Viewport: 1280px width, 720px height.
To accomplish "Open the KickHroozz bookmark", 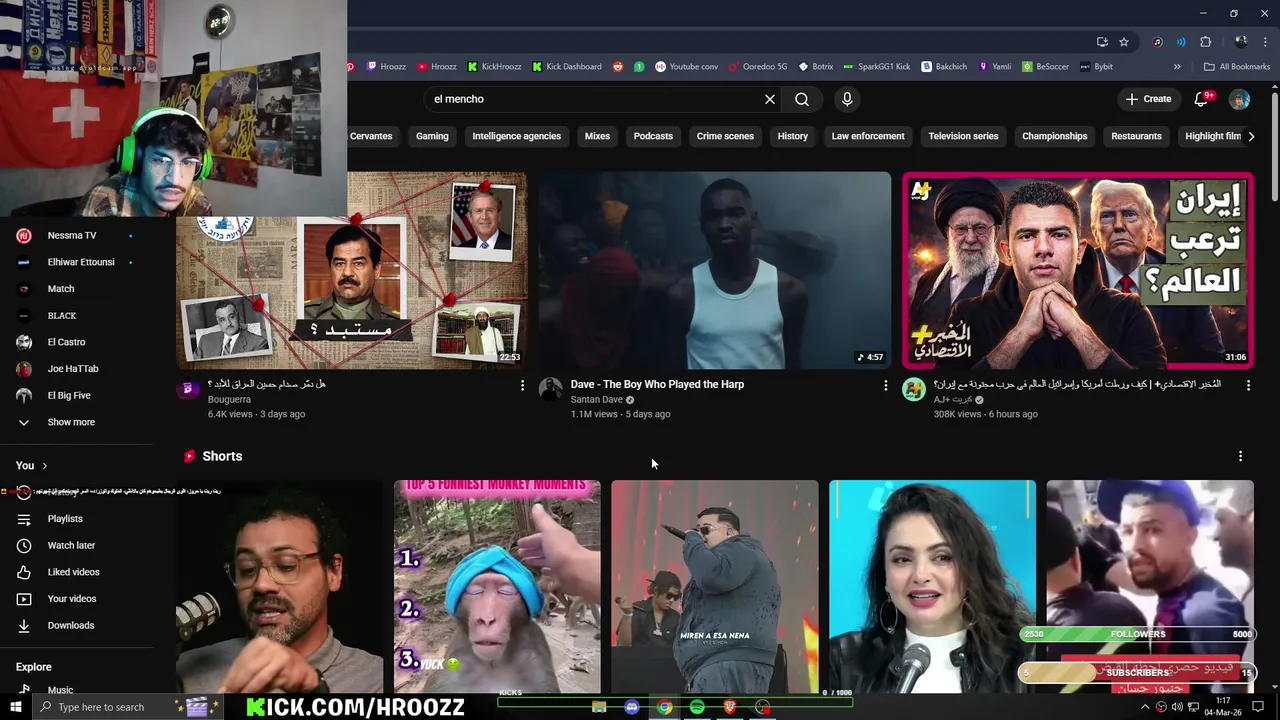I will point(494,67).
